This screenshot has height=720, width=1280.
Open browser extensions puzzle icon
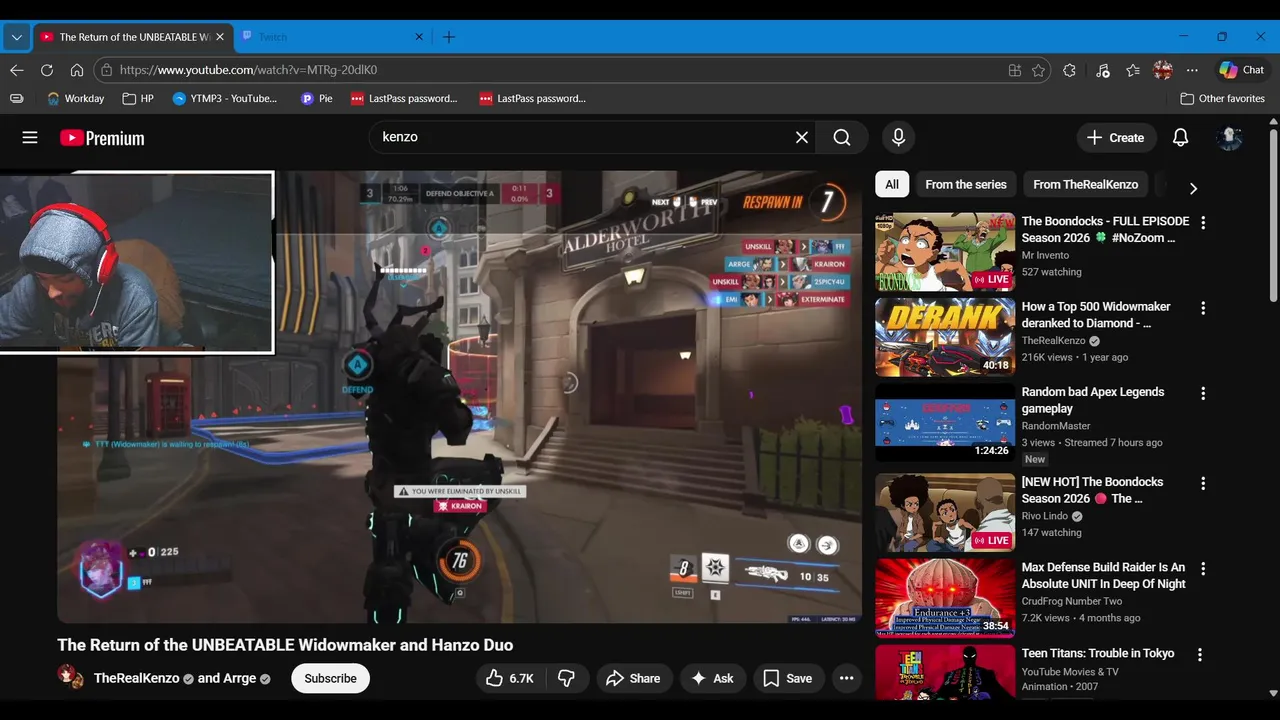1069,70
